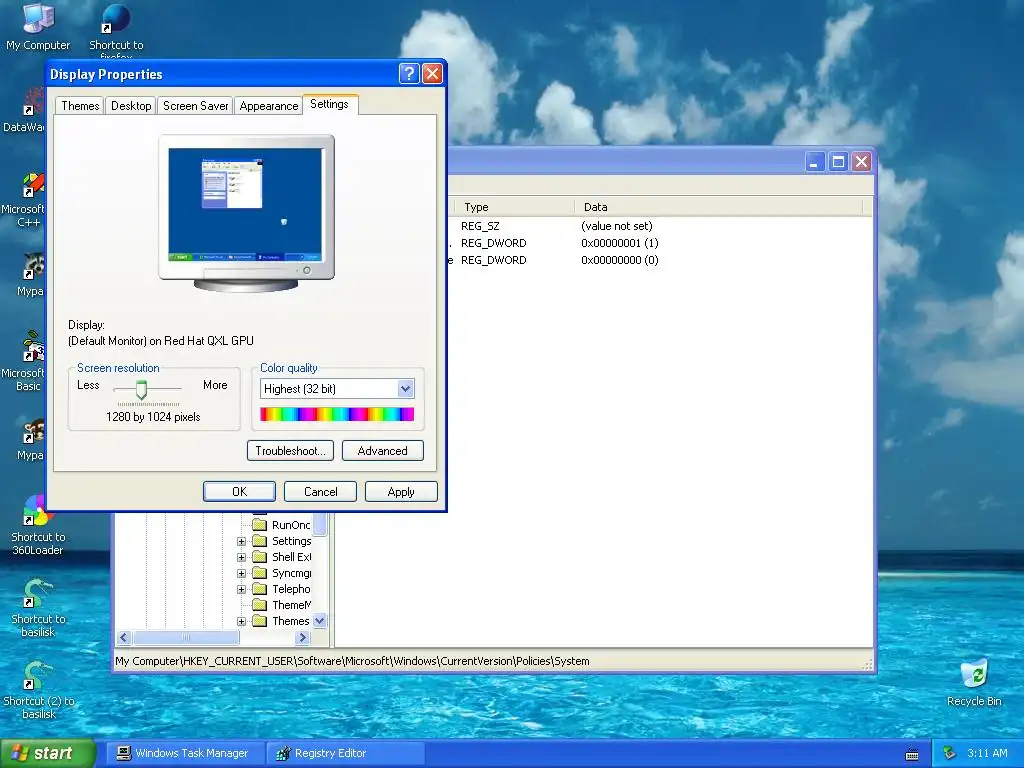Click the Advanced button

383,451
